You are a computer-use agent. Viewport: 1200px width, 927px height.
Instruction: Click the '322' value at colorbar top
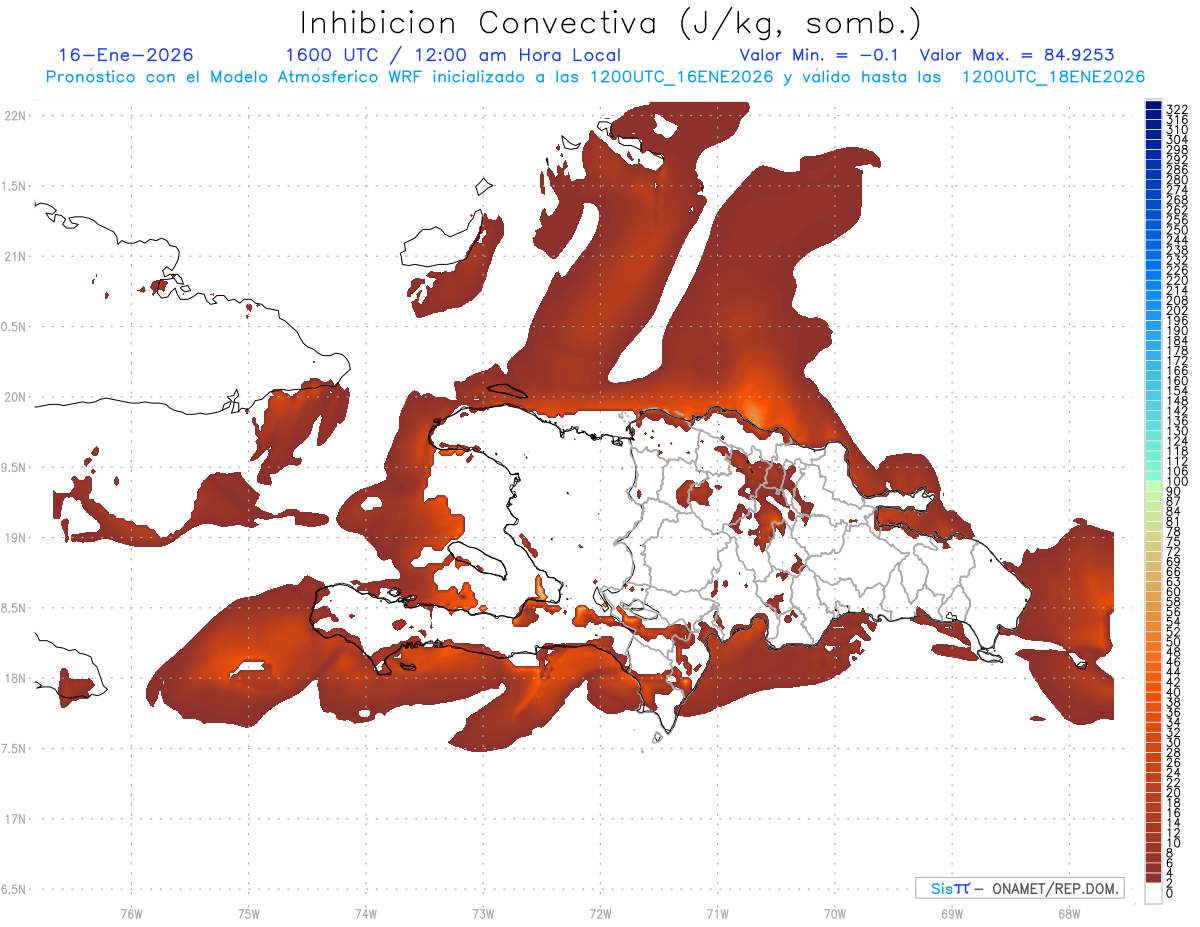1177,109
